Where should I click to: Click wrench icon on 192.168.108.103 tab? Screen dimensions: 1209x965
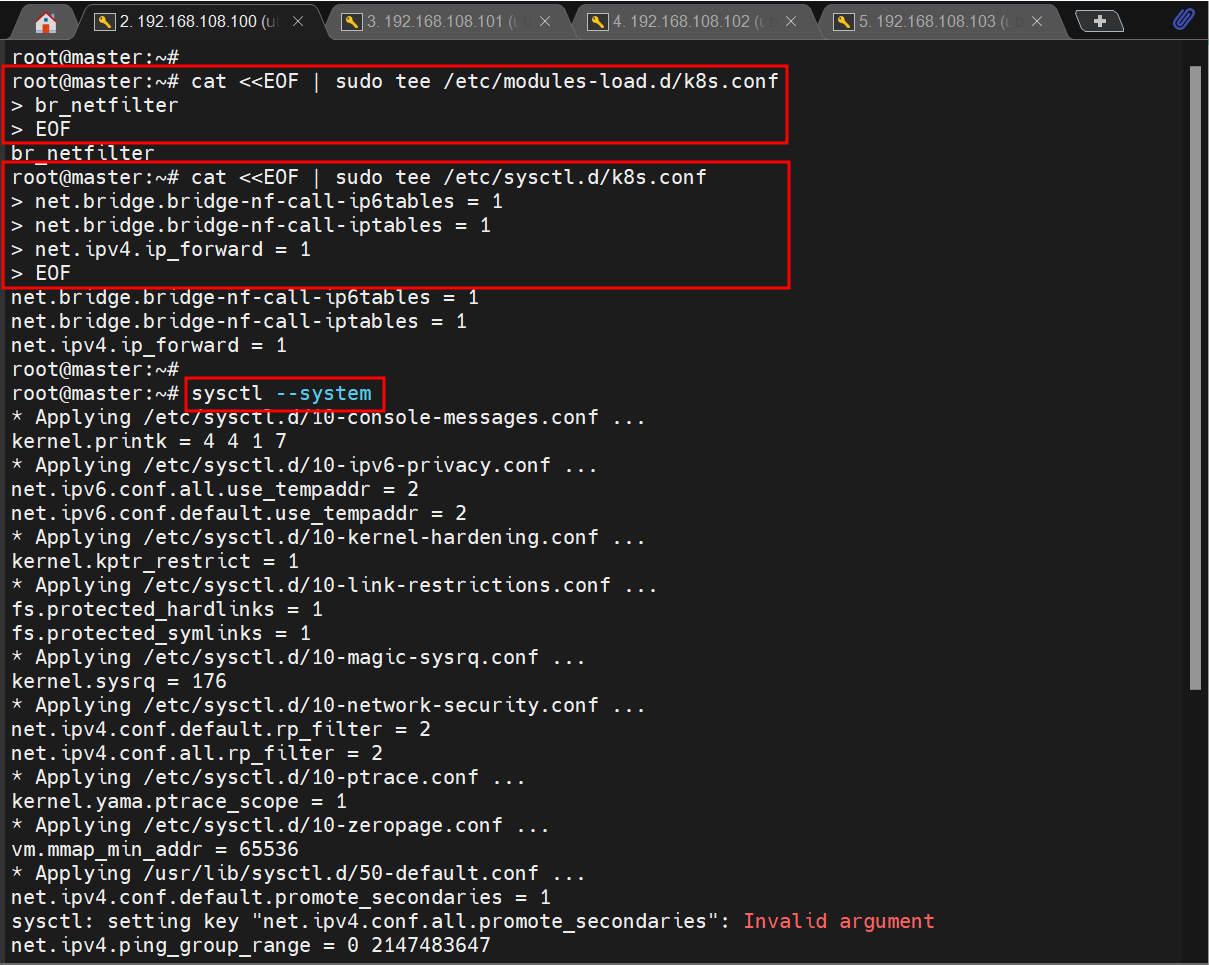point(843,22)
